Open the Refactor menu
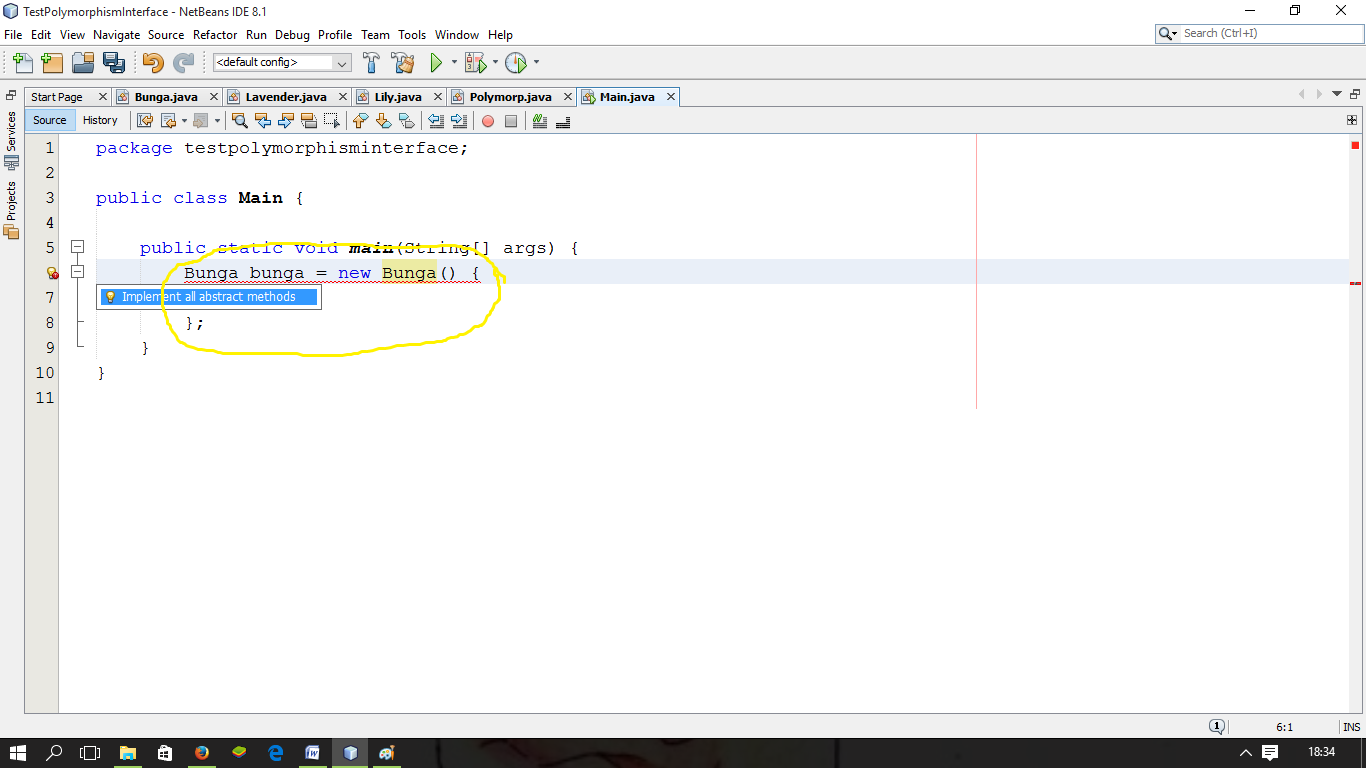This screenshot has height=768, width=1366. (x=215, y=34)
